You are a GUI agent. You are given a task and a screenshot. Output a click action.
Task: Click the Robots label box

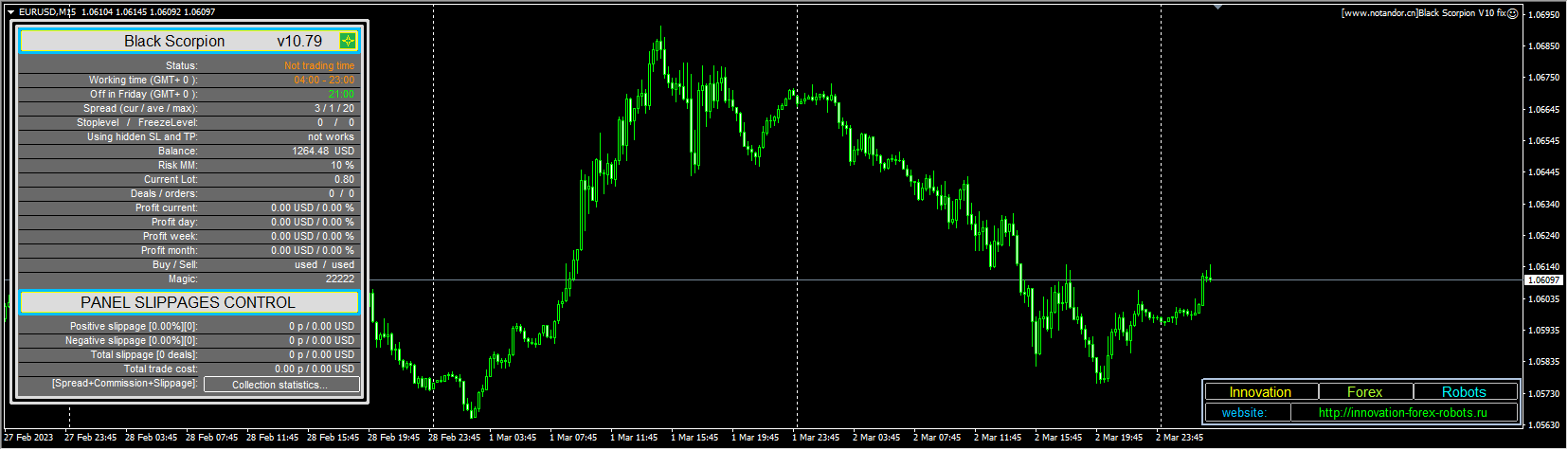(x=1464, y=392)
